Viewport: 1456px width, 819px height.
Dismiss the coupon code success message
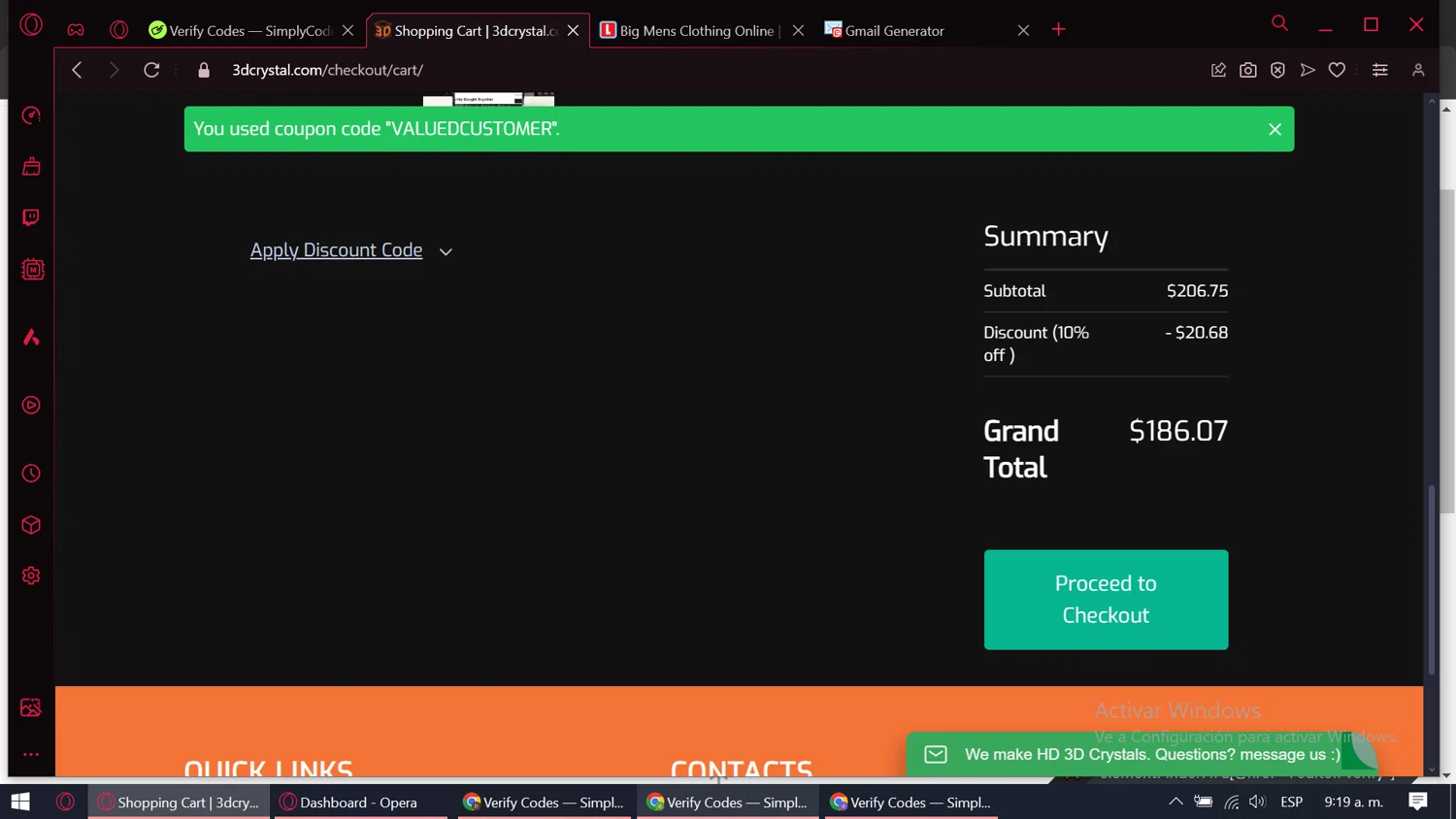pyautogui.click(x=1274, y=129)
